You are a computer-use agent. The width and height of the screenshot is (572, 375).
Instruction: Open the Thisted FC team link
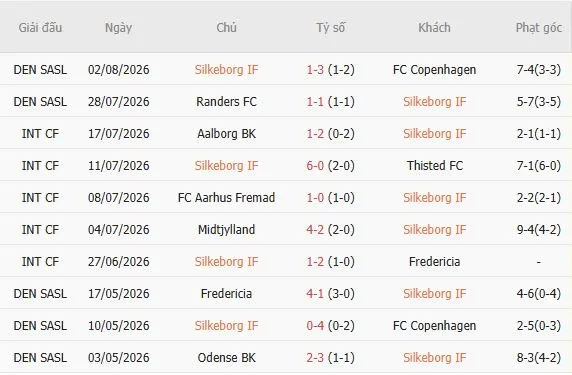[x=434, y=166]
